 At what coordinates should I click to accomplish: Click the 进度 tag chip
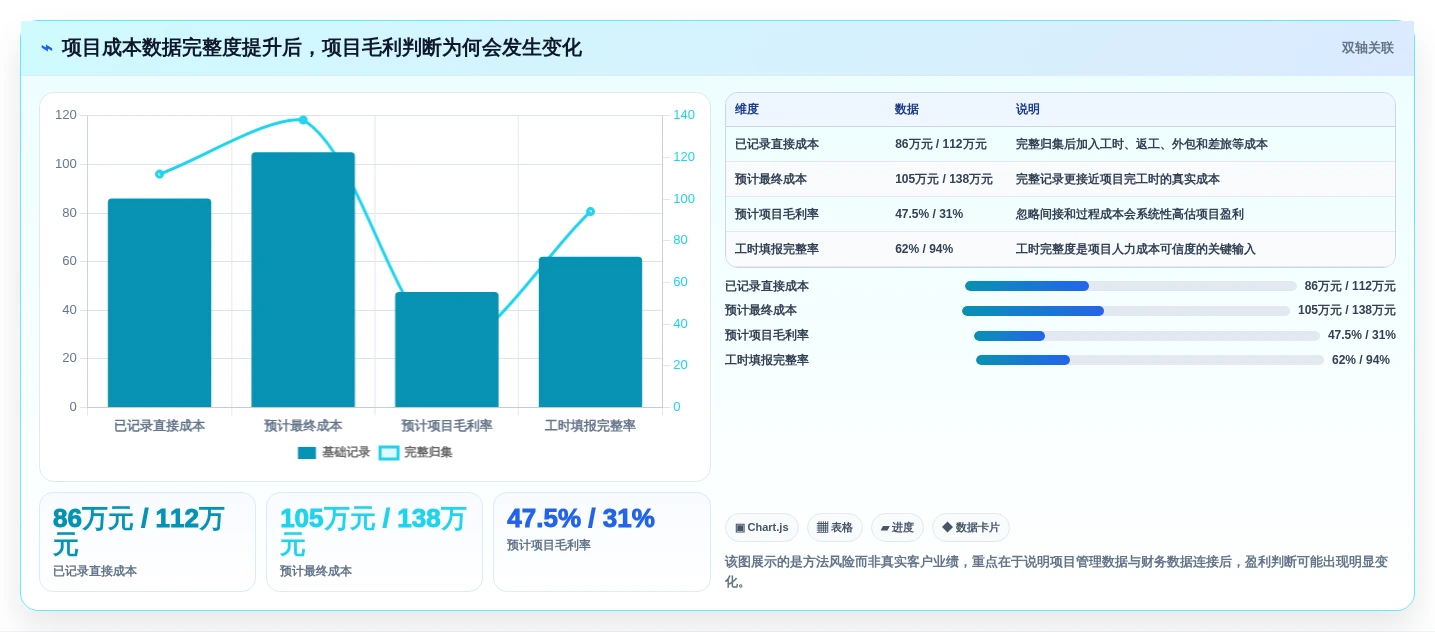click(x=897, y=527)
